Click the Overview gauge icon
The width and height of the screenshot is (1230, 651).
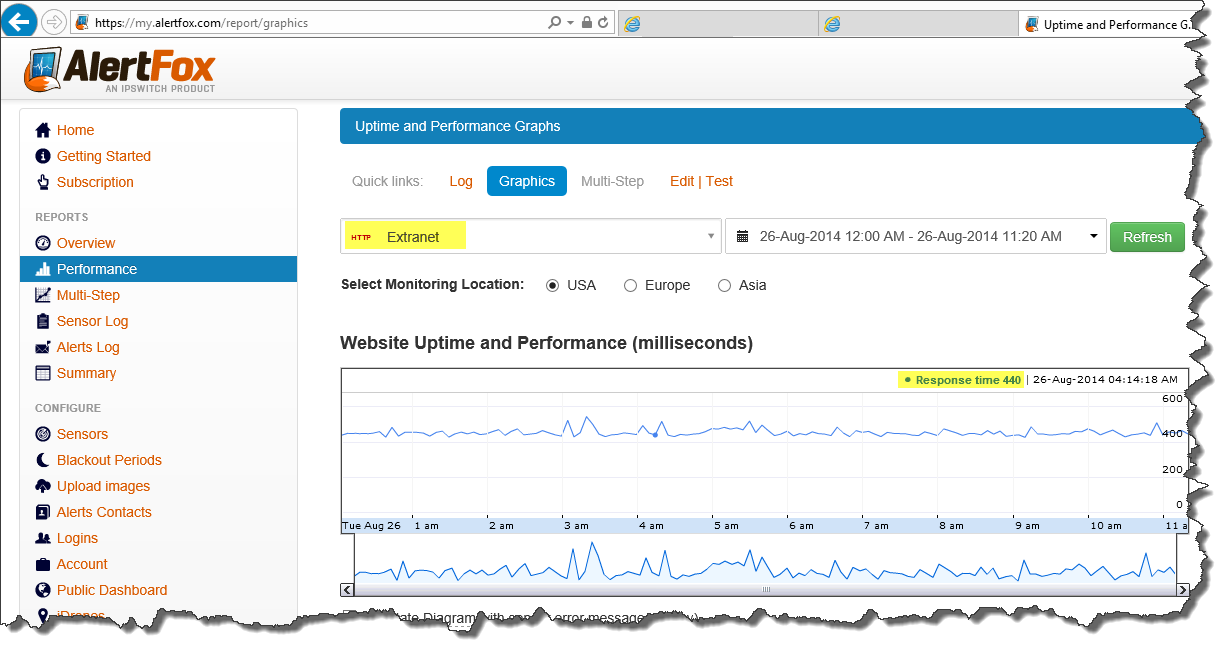pos(43,243)
